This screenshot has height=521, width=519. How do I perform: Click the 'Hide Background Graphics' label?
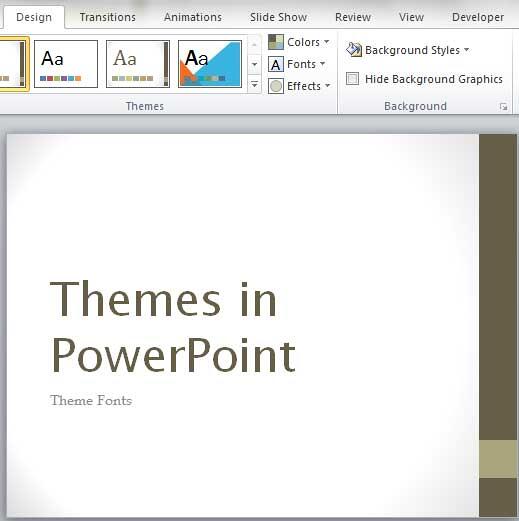tap(434, 79)
